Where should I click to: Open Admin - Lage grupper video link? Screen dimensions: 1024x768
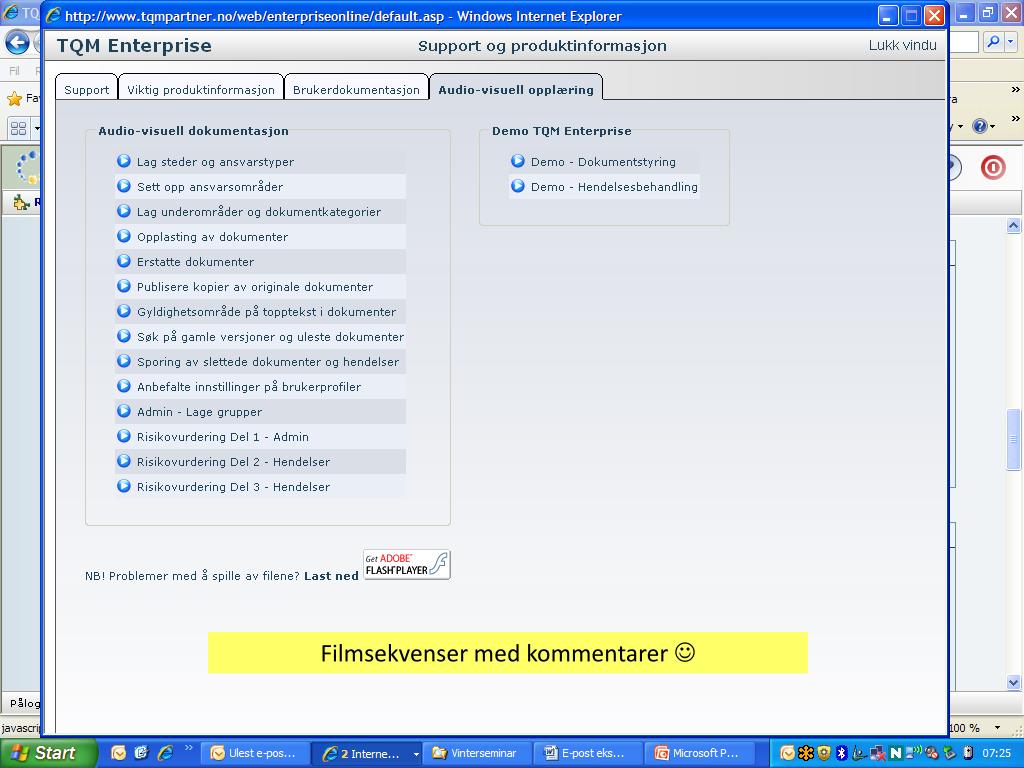[199, 412]
